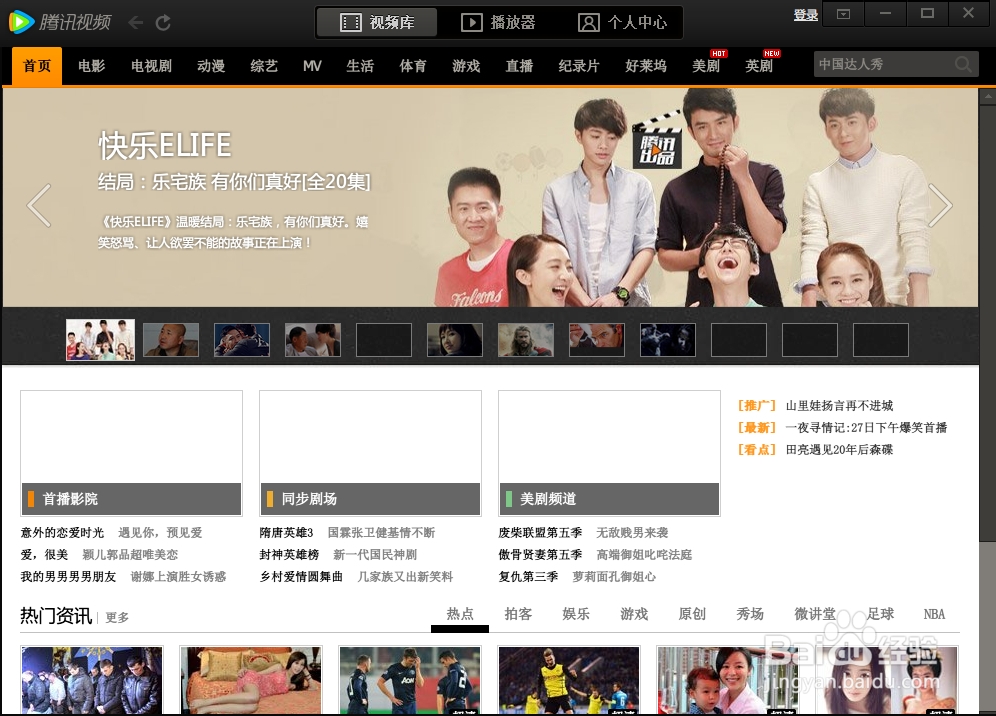Open link 封神英雄榜
The height and width of the screenshot is (716, 996).
click(x=289, y=555)
